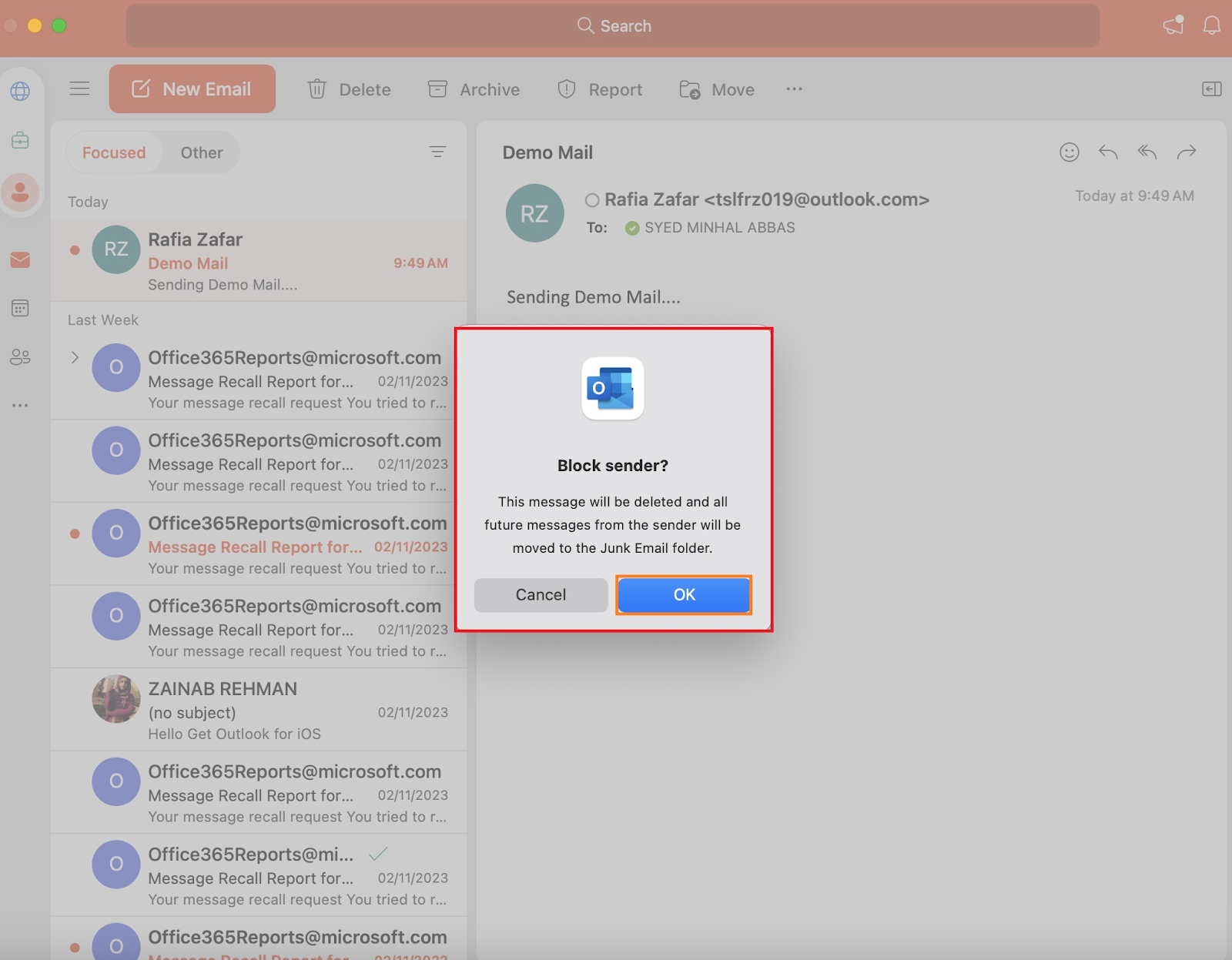This screenshot has width=1232, height=960.
Task: Delete the selected message
Action: coord(350,89)
